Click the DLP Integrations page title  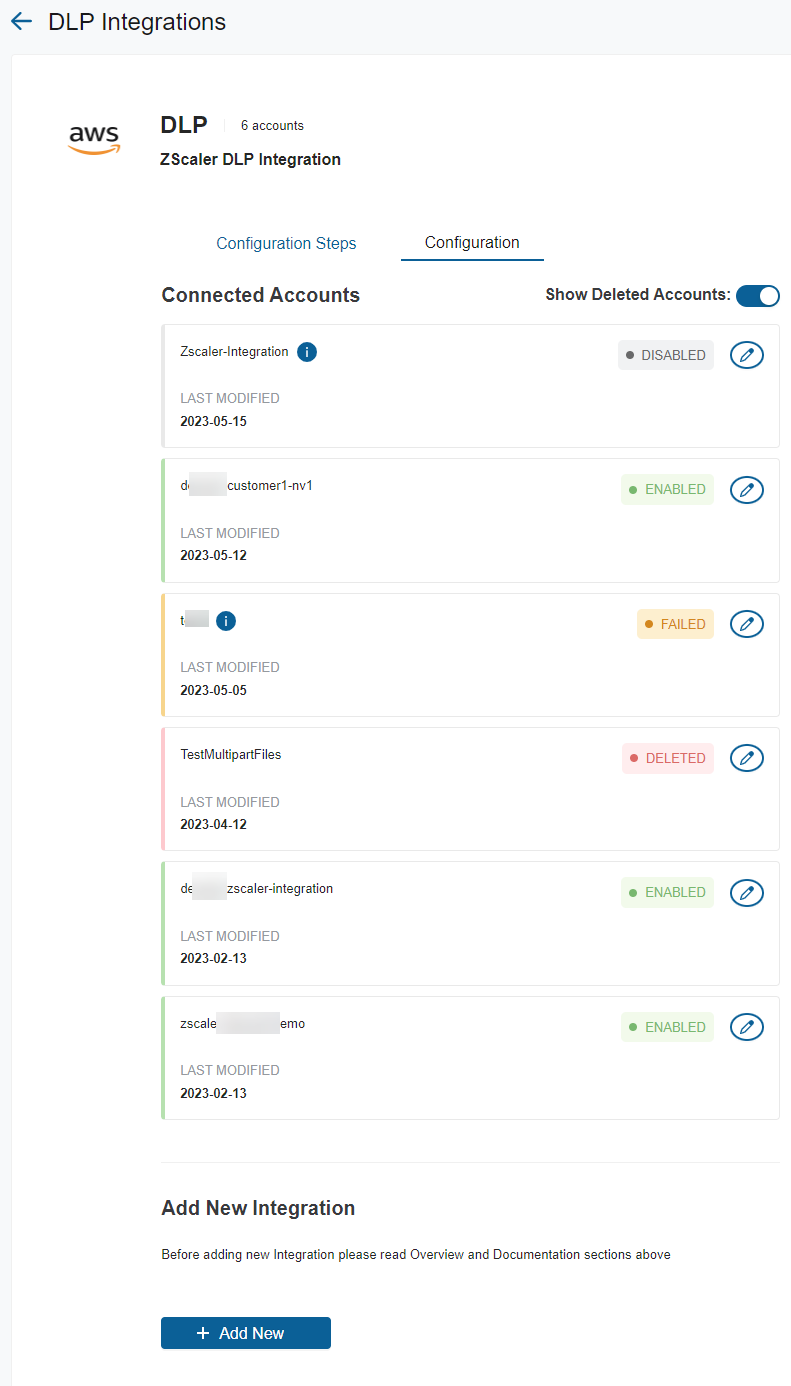[136, 21]
